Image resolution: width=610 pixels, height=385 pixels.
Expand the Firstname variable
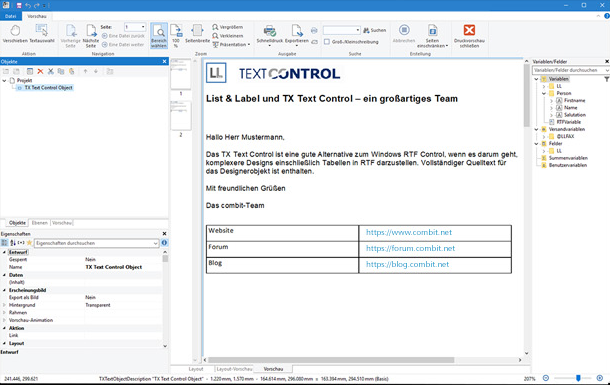(551, 101)
